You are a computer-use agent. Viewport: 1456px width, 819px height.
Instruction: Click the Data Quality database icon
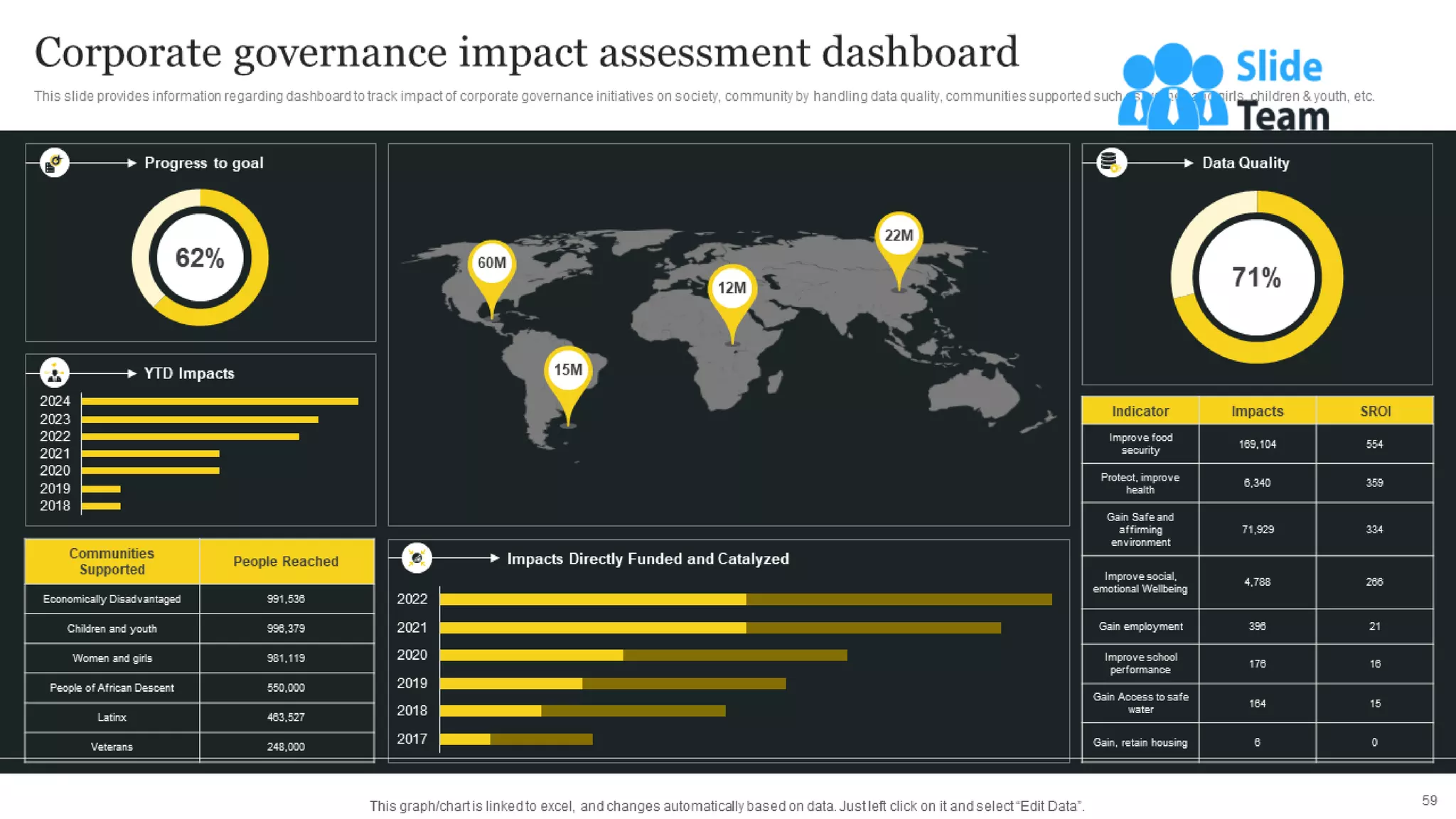click(1111, 163)
